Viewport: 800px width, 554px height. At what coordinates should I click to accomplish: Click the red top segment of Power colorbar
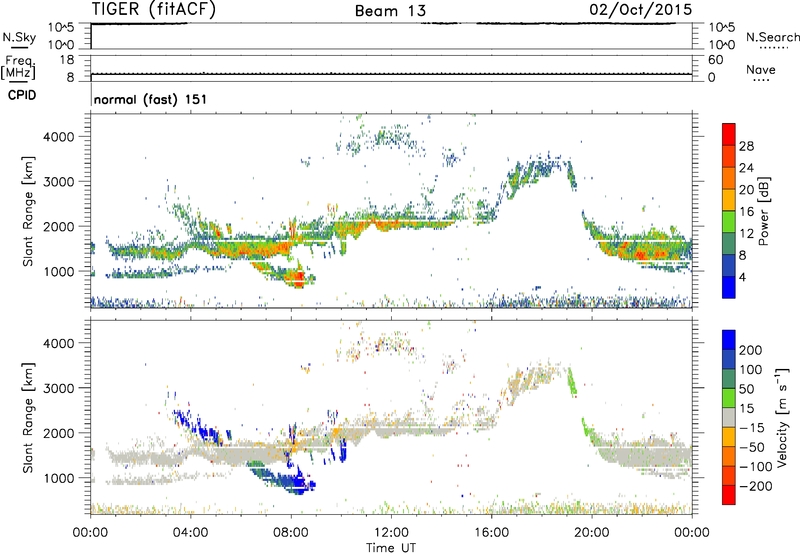[729, 135]
